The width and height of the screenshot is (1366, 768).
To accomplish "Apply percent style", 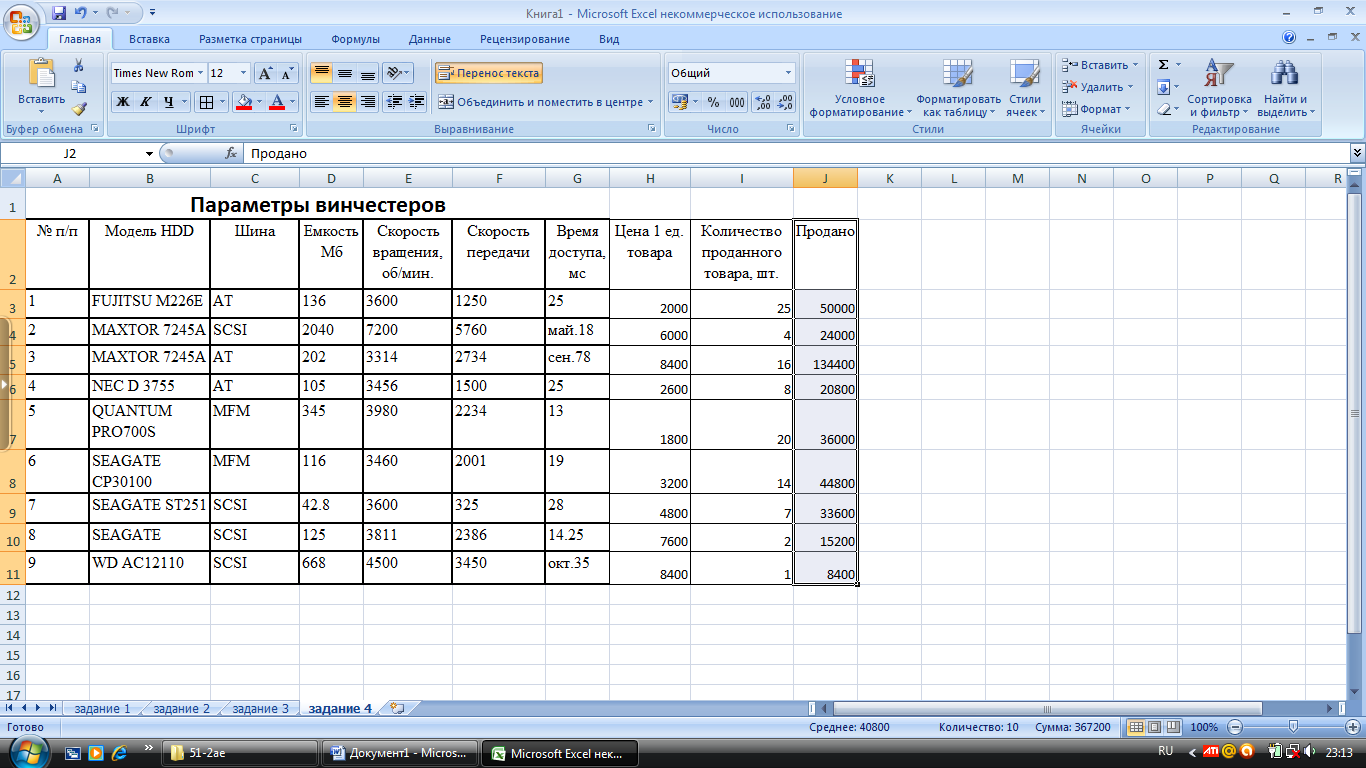I will (x=713, y=102).
